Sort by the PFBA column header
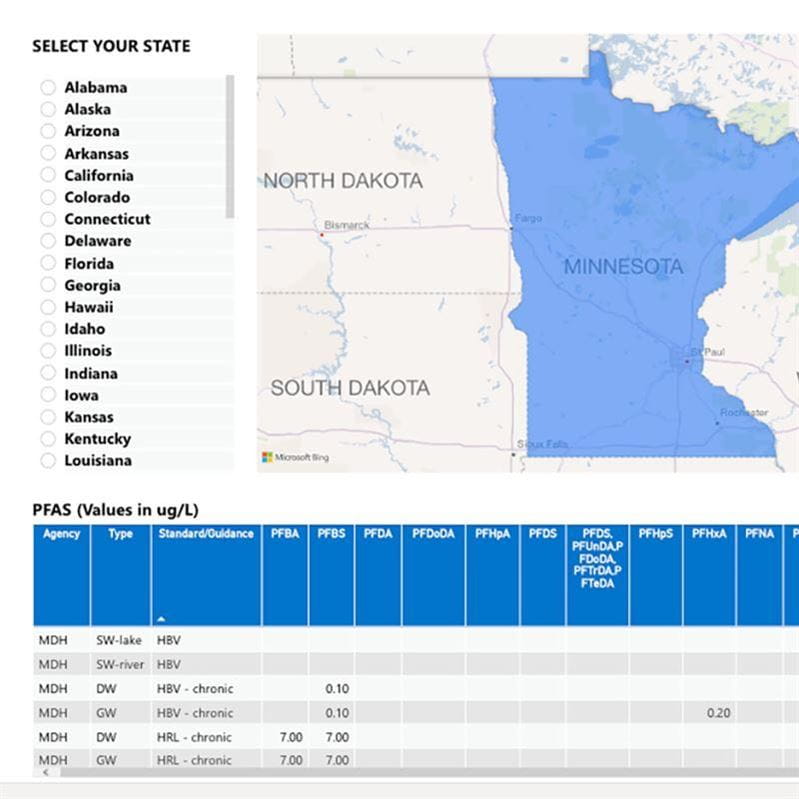This screenshot has width=799, height=799. coord(285,534)
